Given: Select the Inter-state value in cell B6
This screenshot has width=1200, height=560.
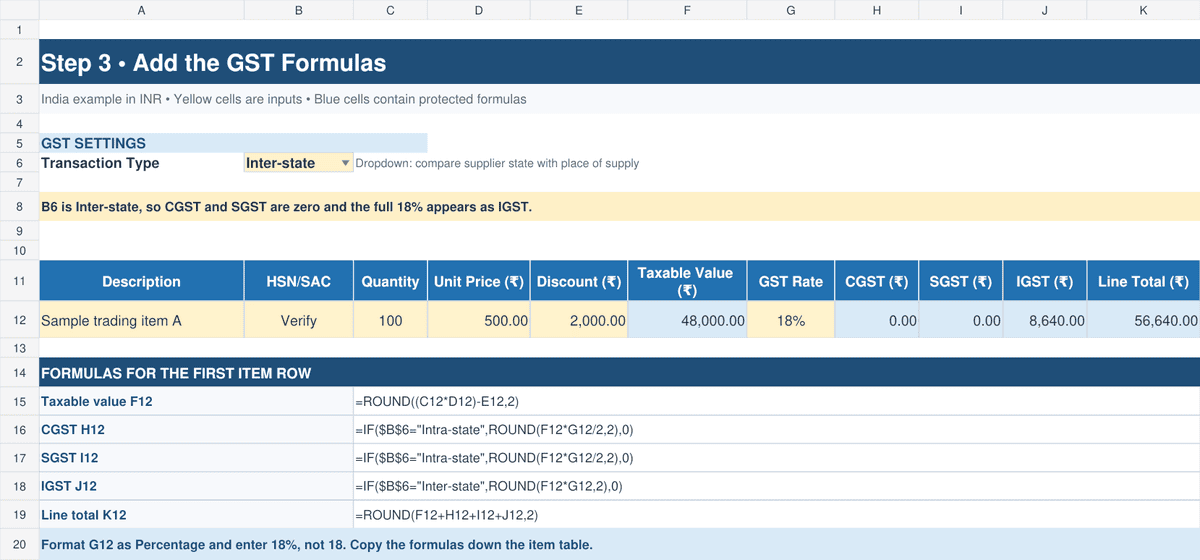Looking at the screenshot, I should [x=298, y=163].
